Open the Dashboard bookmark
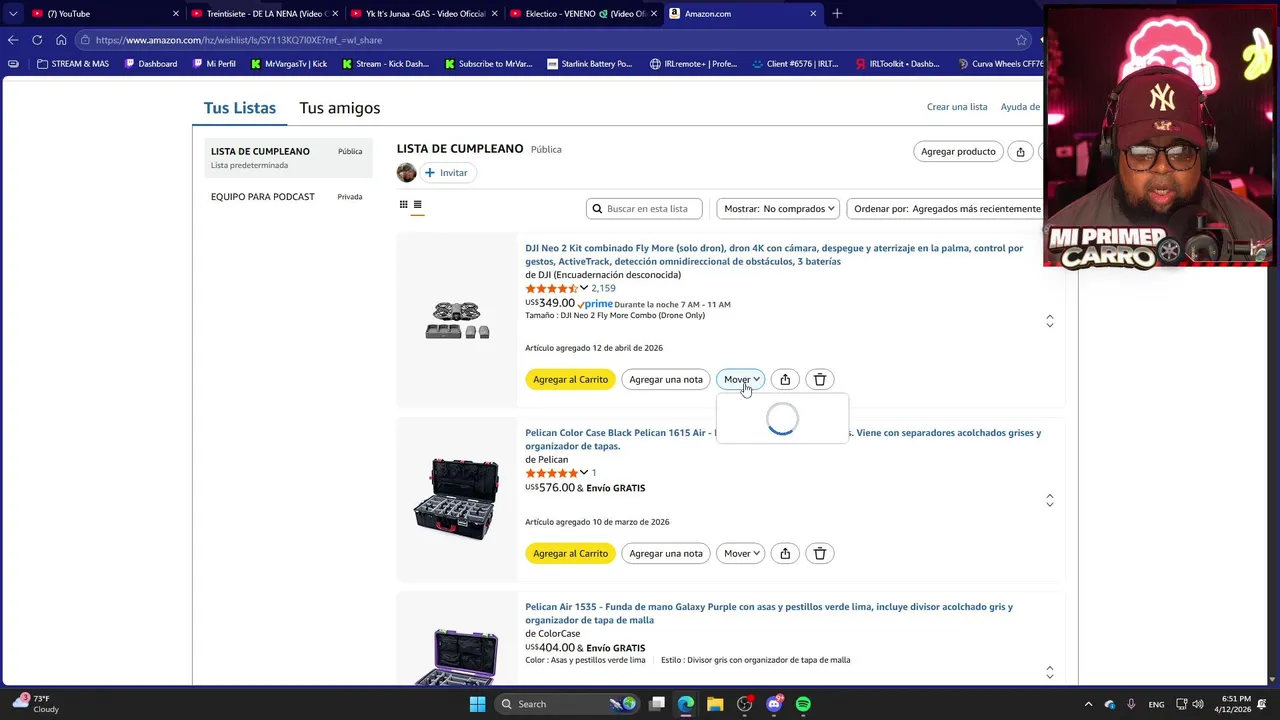This screenshot has width=1280, height=720. point(151,64)
